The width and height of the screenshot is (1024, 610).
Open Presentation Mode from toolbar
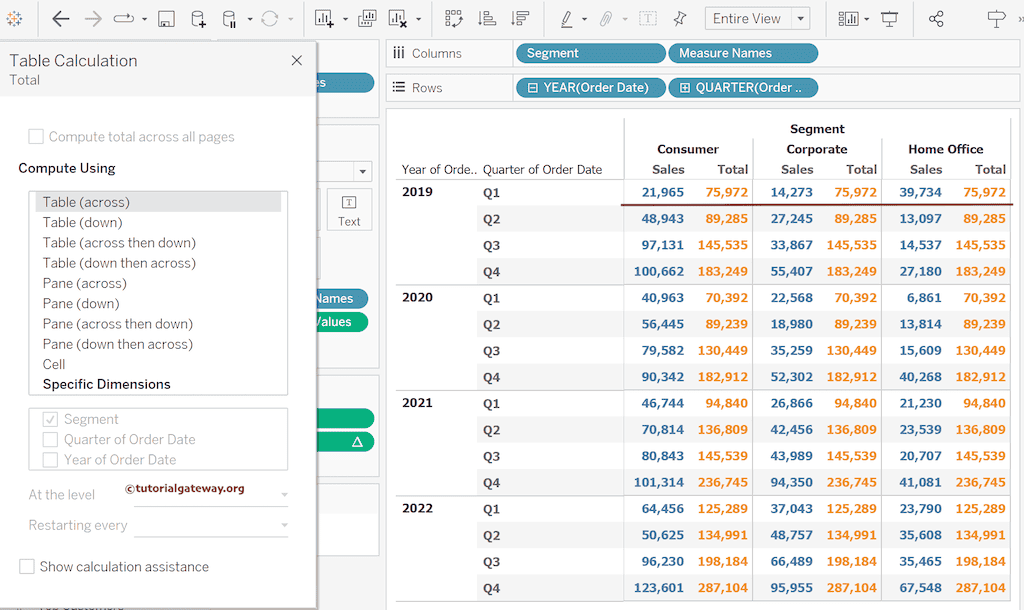[x=890, y=19]
